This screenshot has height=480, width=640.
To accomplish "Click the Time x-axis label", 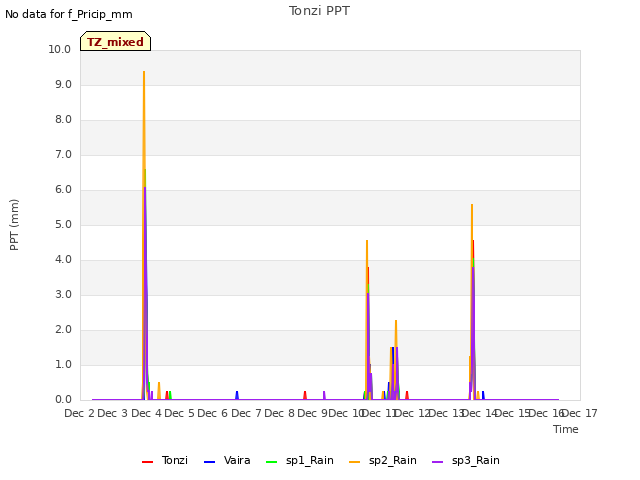I will (x=566, y=429).
